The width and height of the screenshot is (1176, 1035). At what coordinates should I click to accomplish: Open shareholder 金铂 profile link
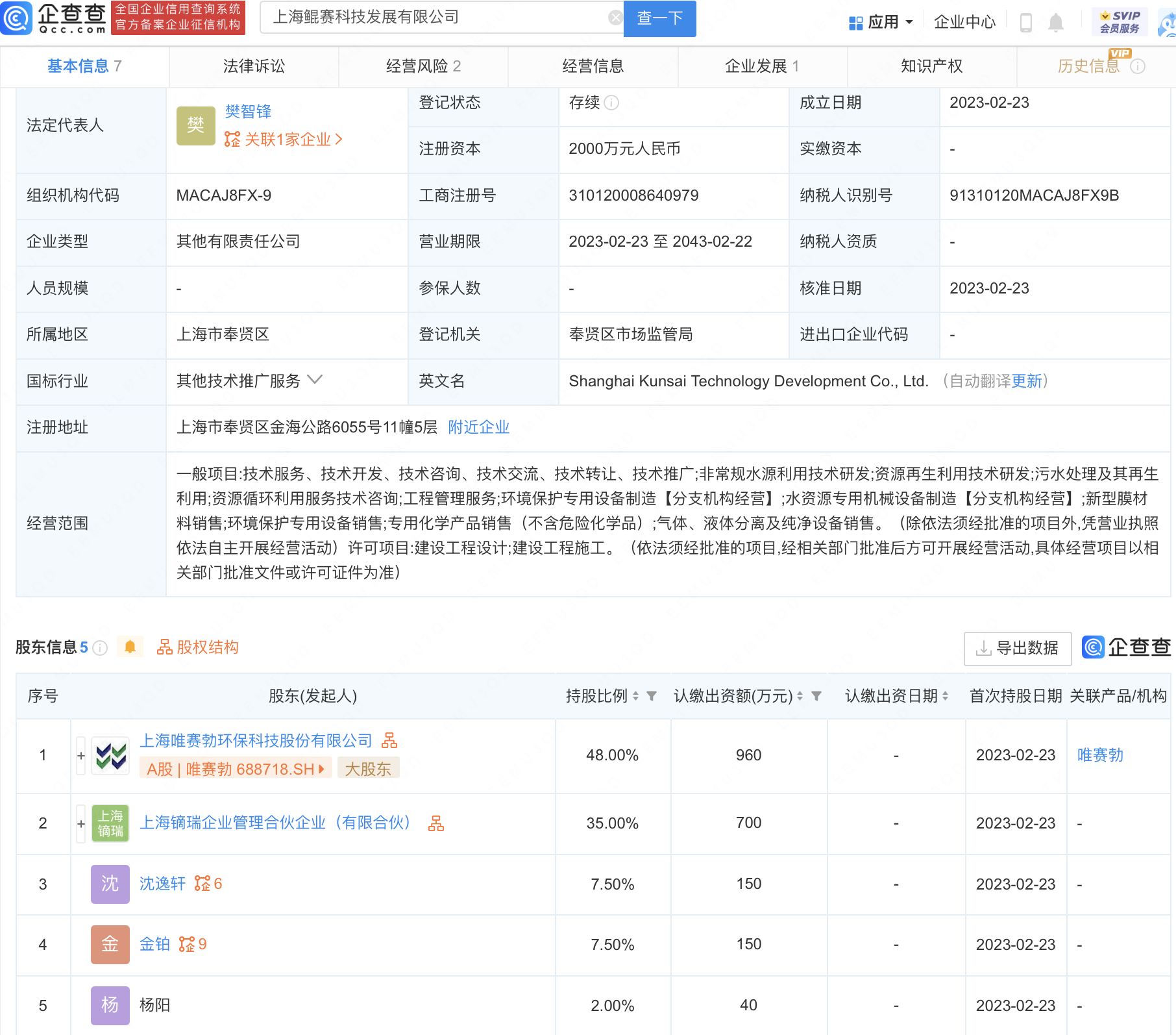pyautogui.click(x=154, y=944)
